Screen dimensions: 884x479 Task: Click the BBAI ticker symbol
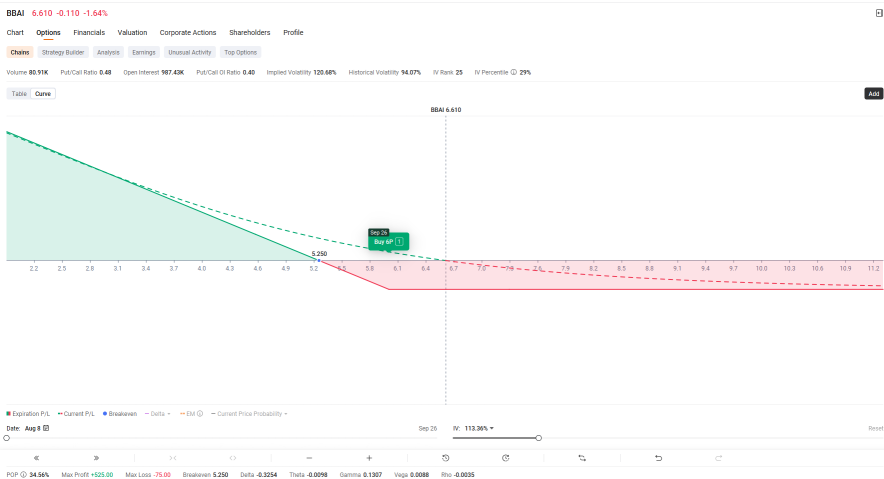coord(15,13)
